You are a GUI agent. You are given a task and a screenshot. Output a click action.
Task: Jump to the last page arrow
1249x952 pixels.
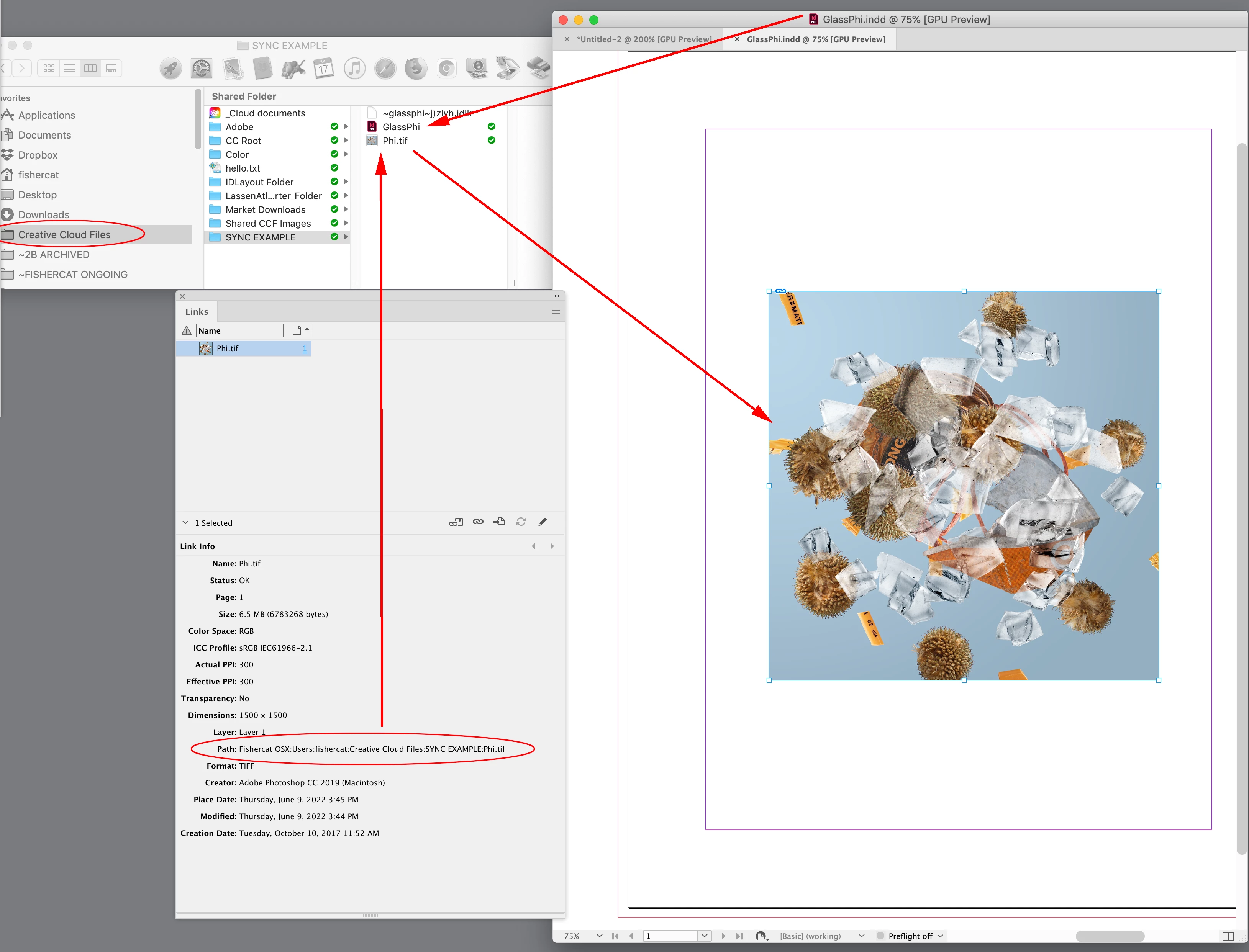(x=739, y=936)
